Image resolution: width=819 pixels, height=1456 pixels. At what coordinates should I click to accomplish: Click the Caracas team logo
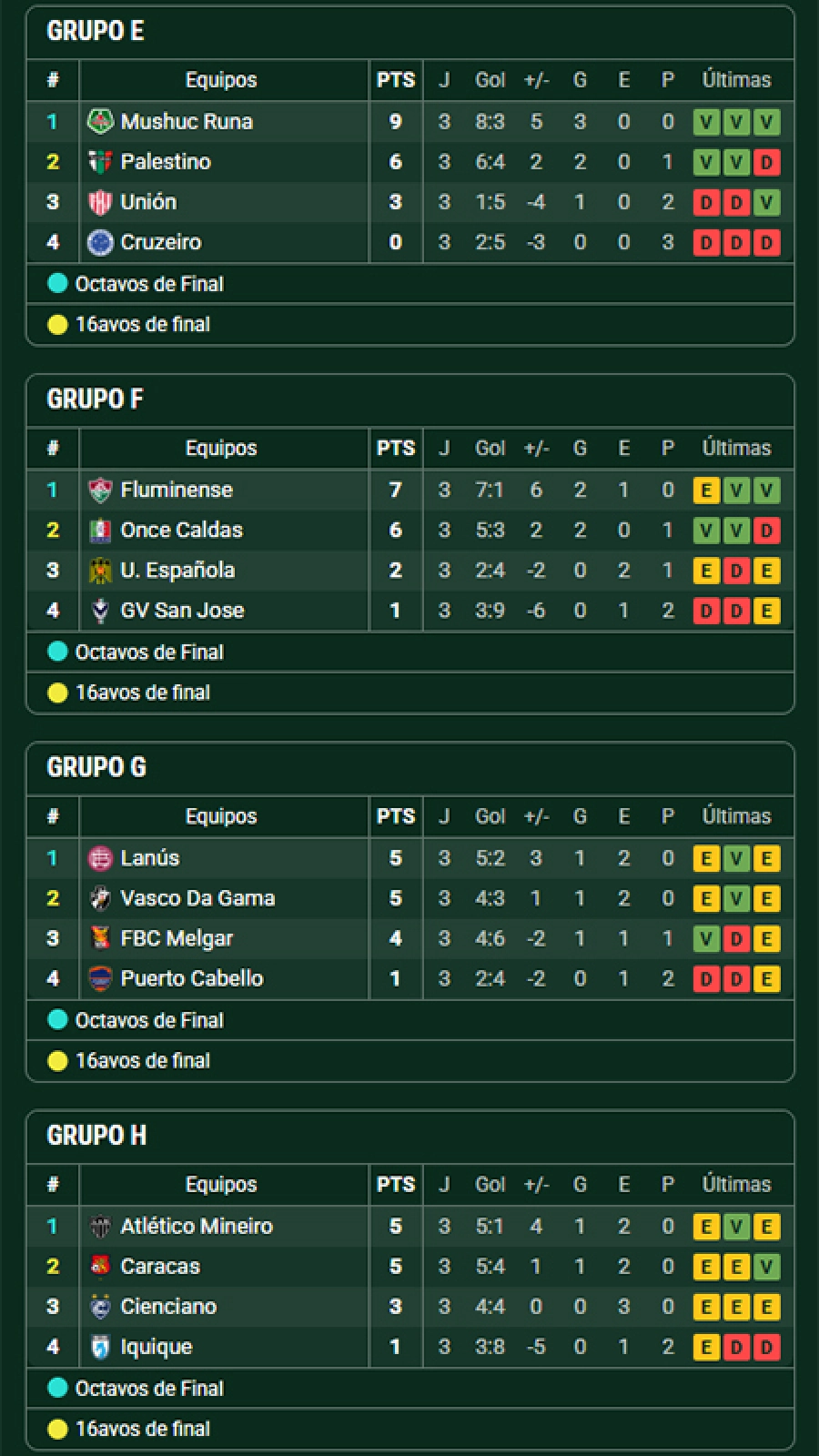[100, 1266]
